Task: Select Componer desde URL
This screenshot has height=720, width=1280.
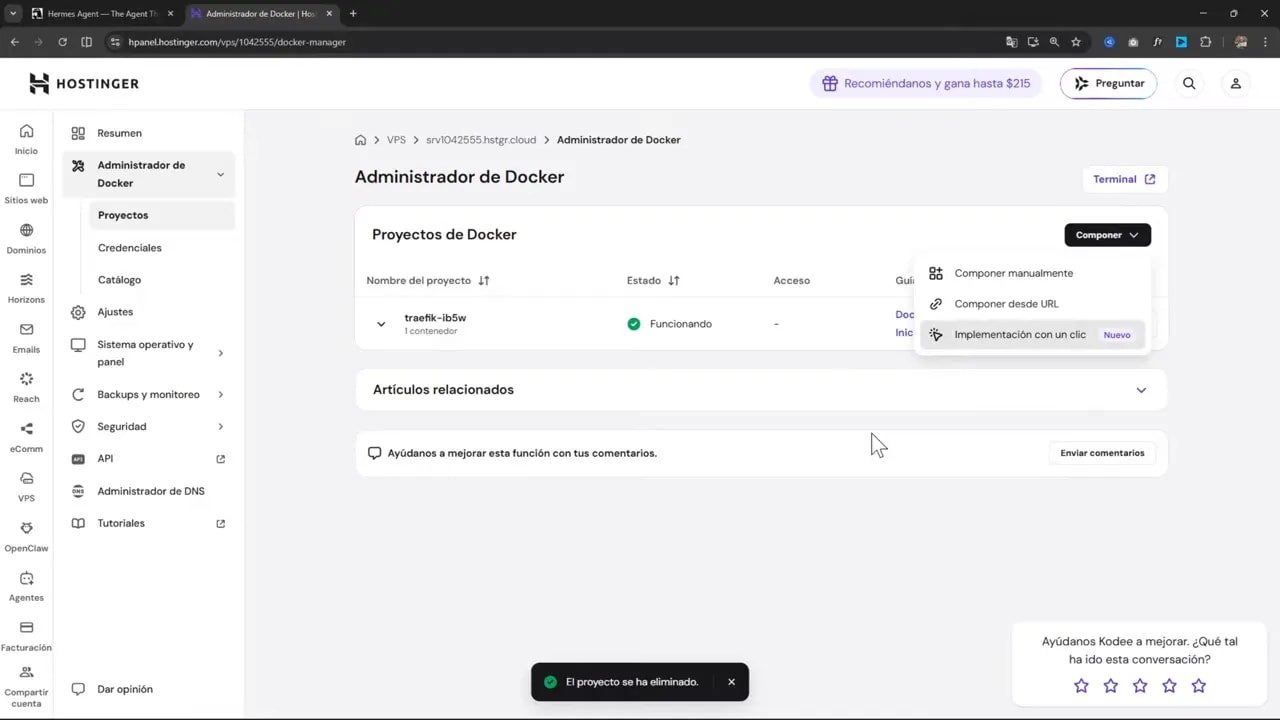Action: [1033, 304]
